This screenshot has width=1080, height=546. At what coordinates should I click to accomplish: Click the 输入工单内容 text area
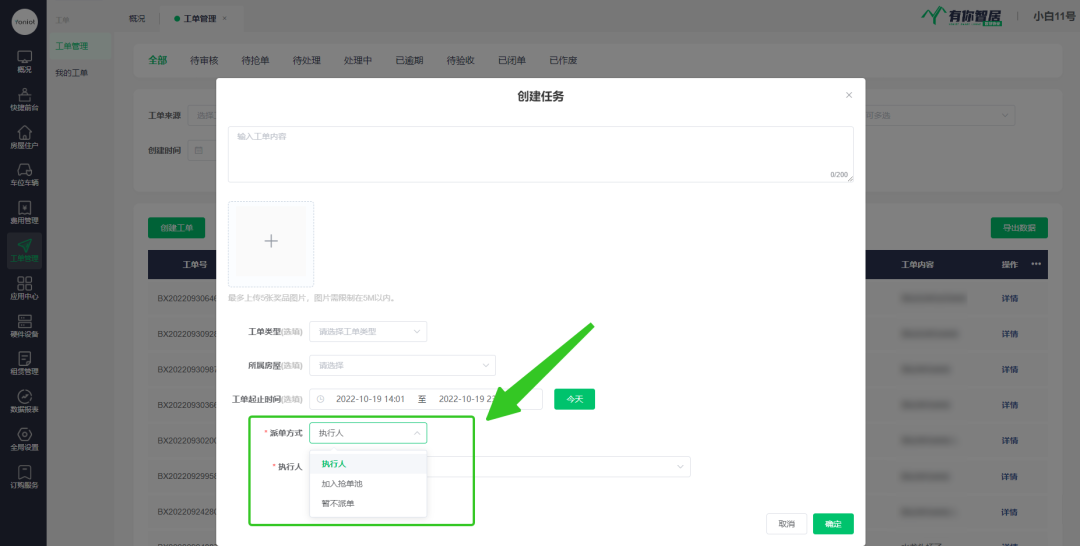coord(540,154)
